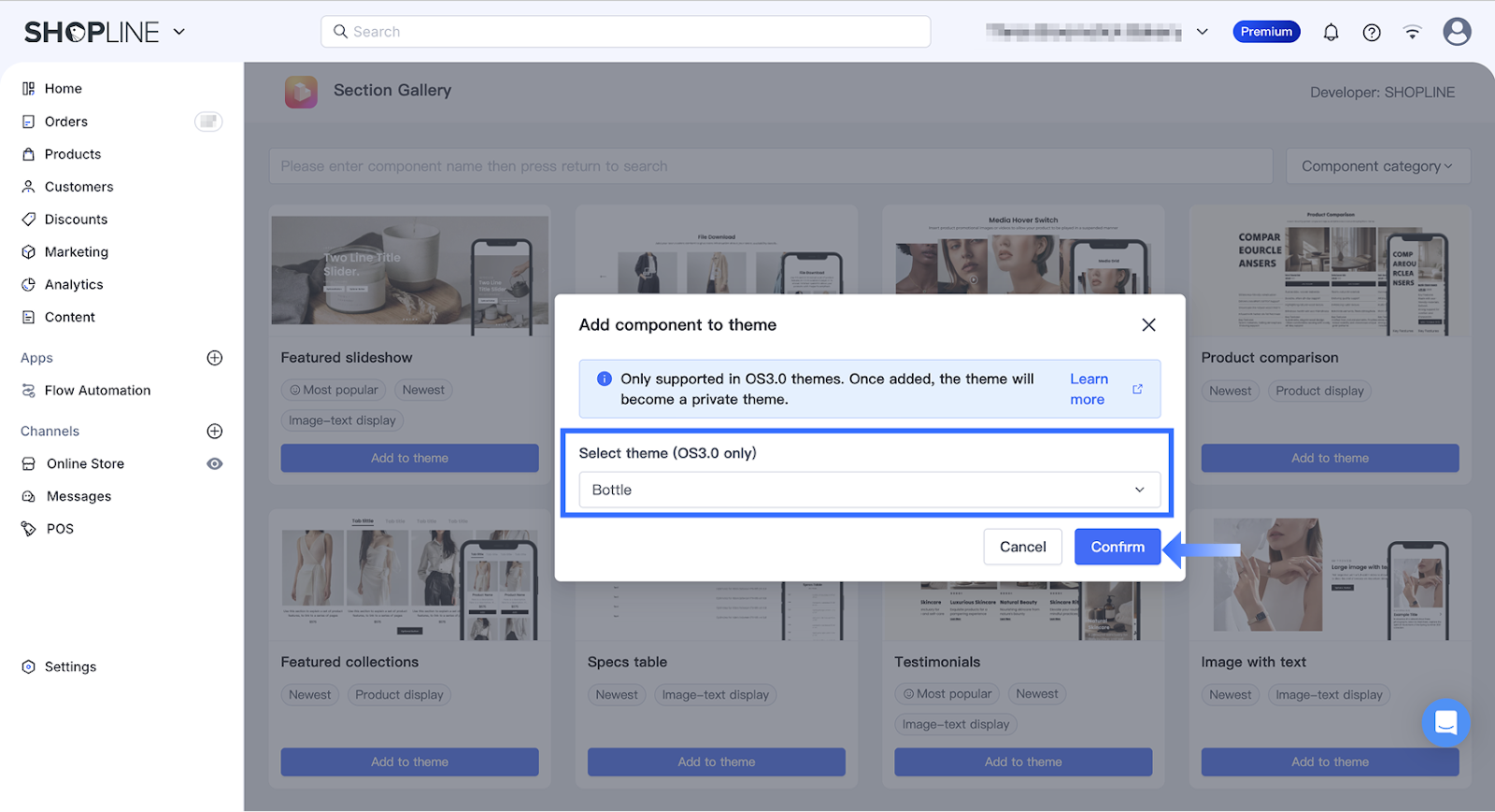This screenshot has height=812, width=1495.
Task: Open the Component category dropdown
Action: click(x=1378, y=166)
